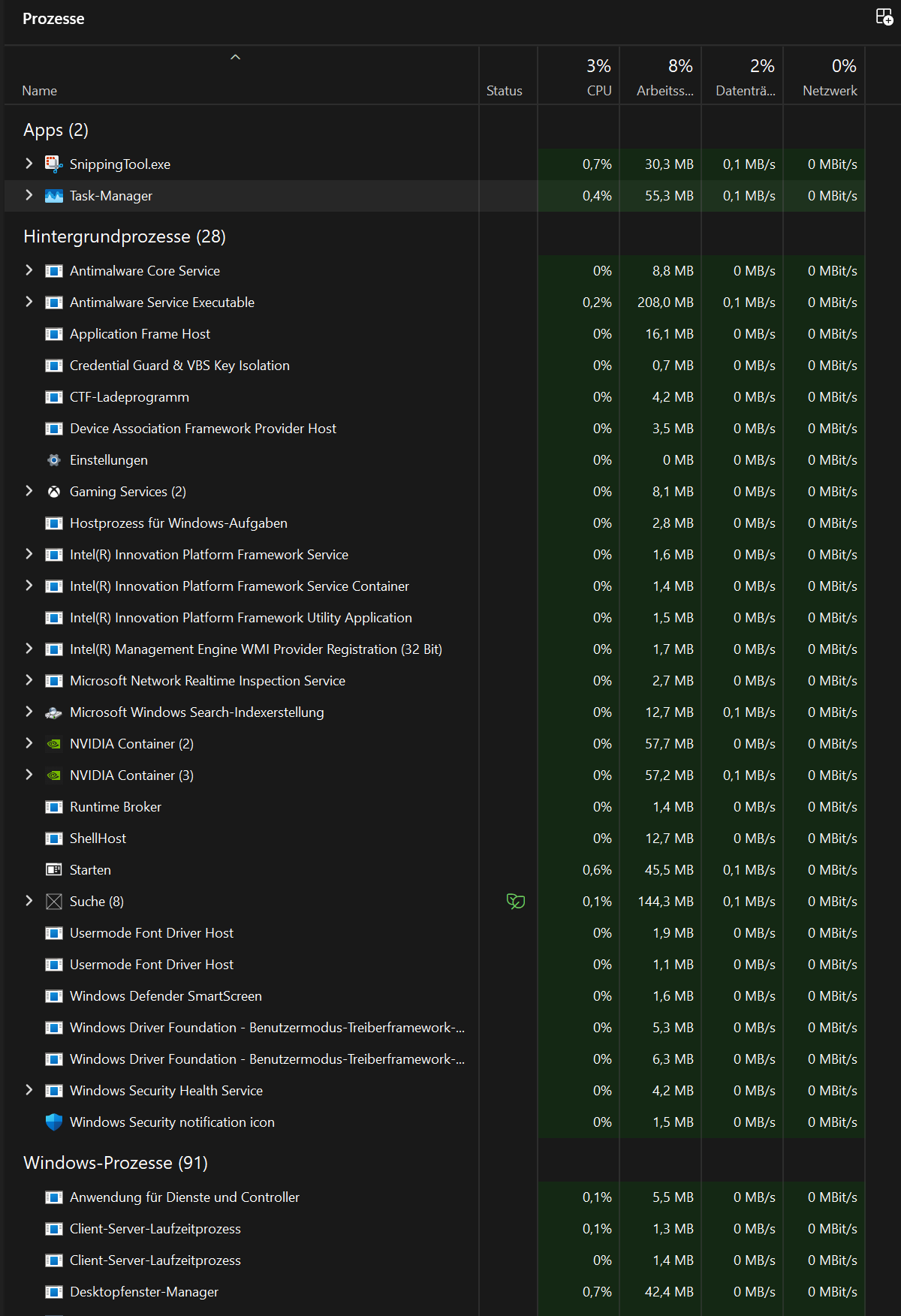The height and width of the screenshot is (1316, 901).
Task: Expand the Suche (8) process group
Action: point(29,900)
